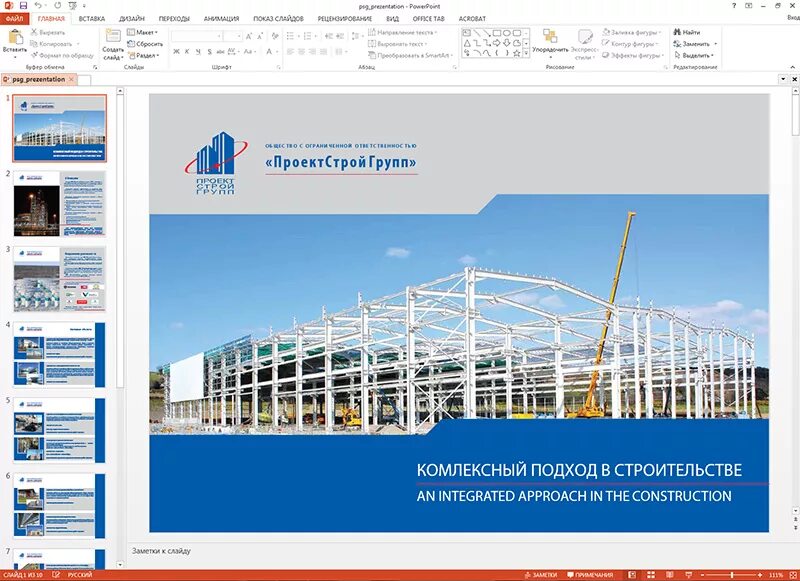Screen dimensions: 800x581
Task: Open the font size combo box
Action: click(233, 36)
